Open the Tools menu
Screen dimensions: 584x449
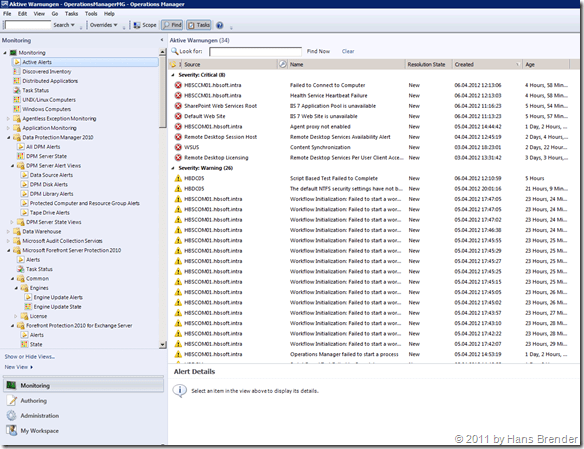pos(91,14)
